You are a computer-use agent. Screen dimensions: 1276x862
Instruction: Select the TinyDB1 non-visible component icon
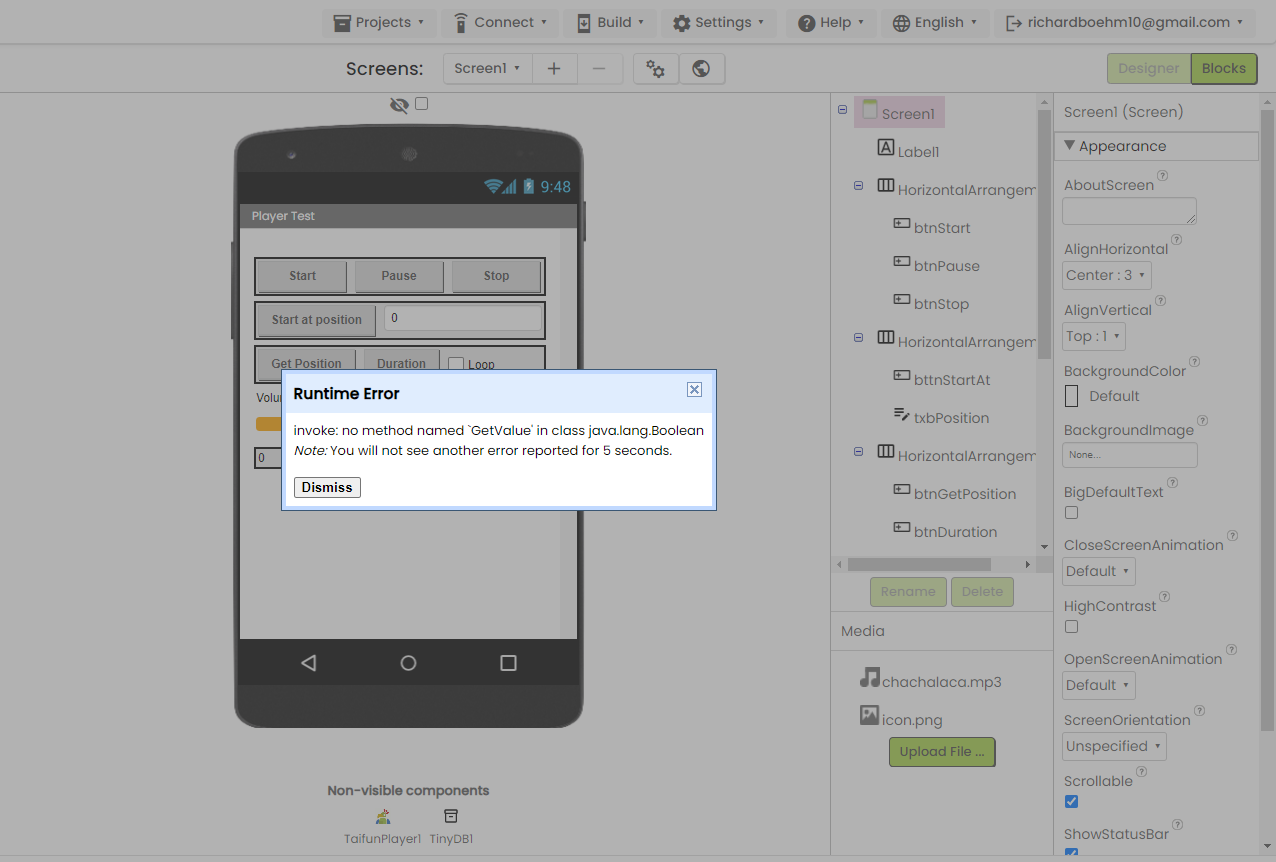(450, 816)
